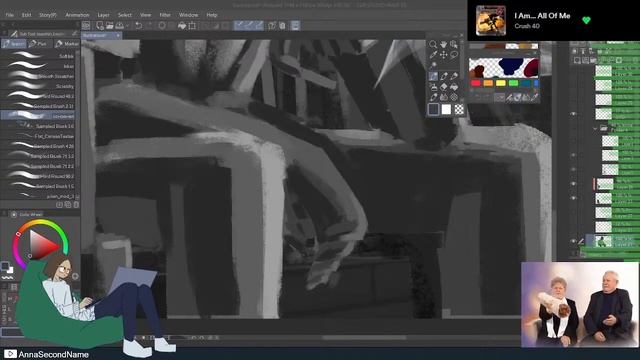
Task: Like the song with the green heart
Action: [586, 20]
